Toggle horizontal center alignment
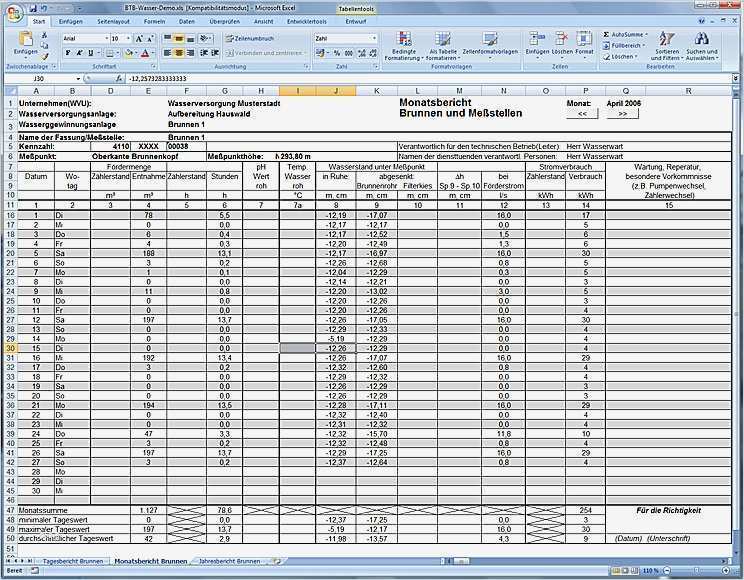 point(179,53)
